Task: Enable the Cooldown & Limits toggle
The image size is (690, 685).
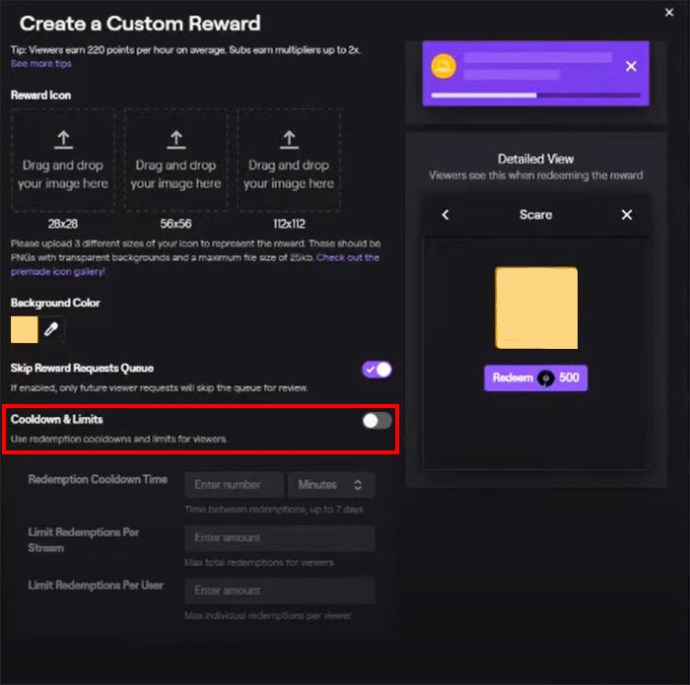Action: 377,421
